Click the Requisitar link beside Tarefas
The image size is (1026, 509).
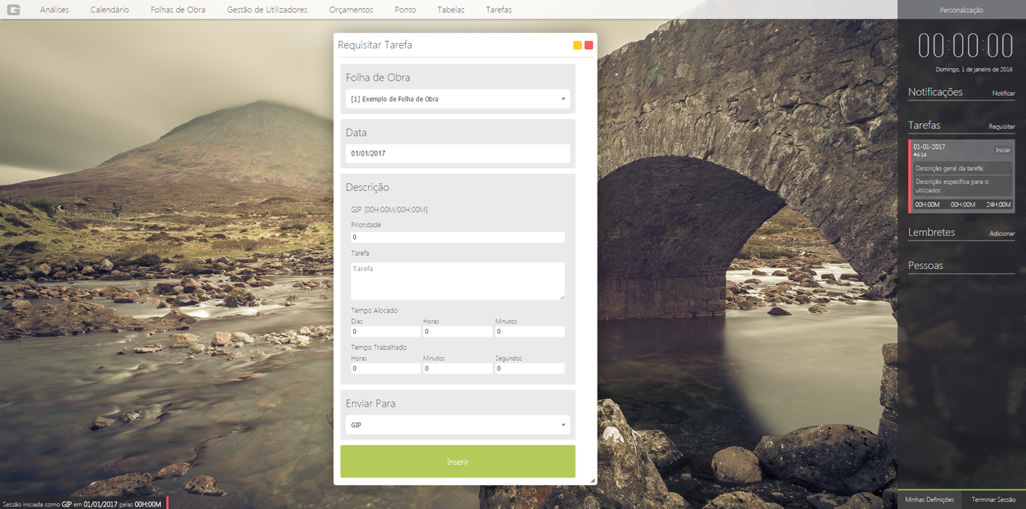coord(1001,127)
